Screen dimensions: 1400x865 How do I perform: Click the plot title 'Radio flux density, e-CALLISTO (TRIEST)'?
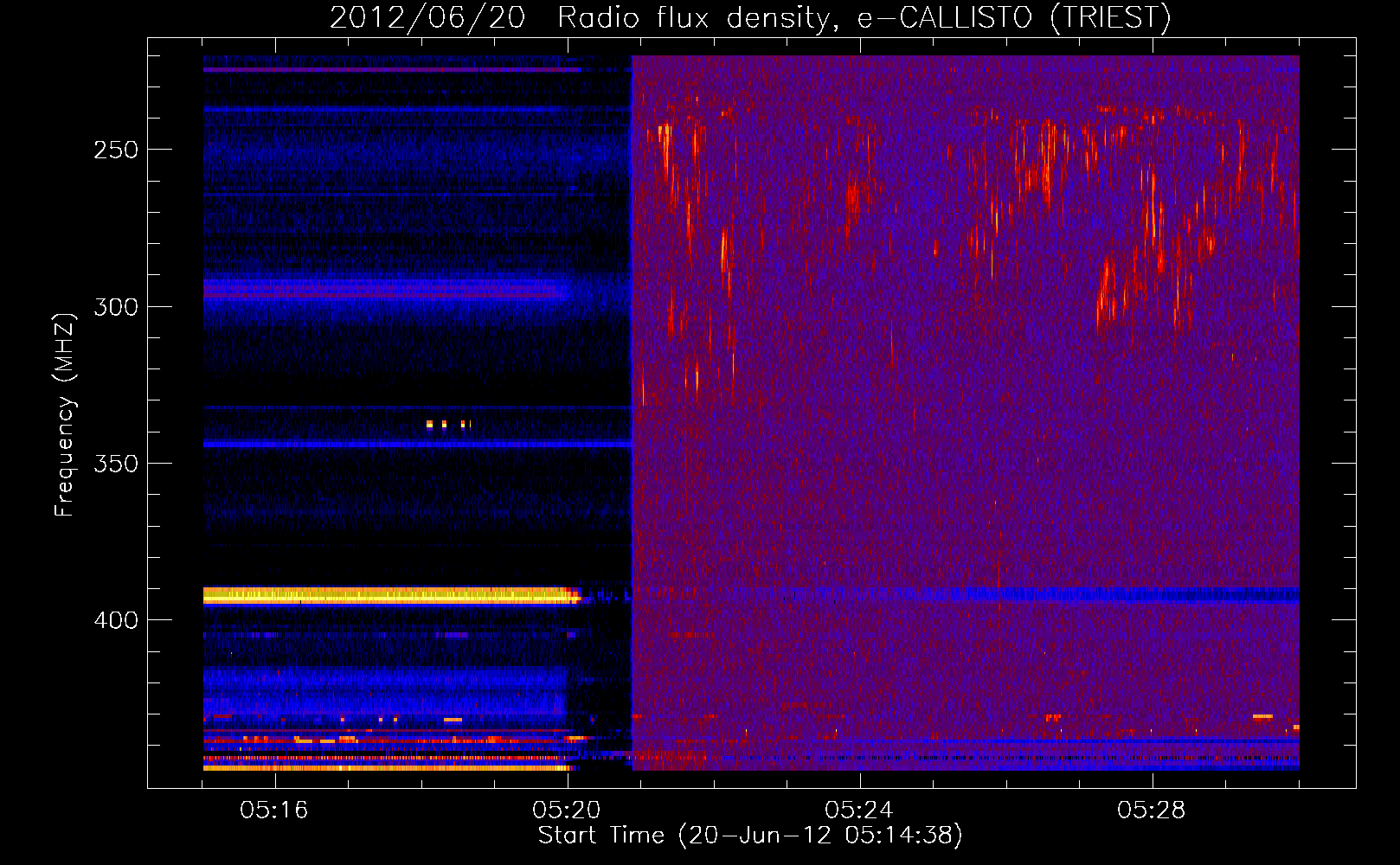pos(864,17)
